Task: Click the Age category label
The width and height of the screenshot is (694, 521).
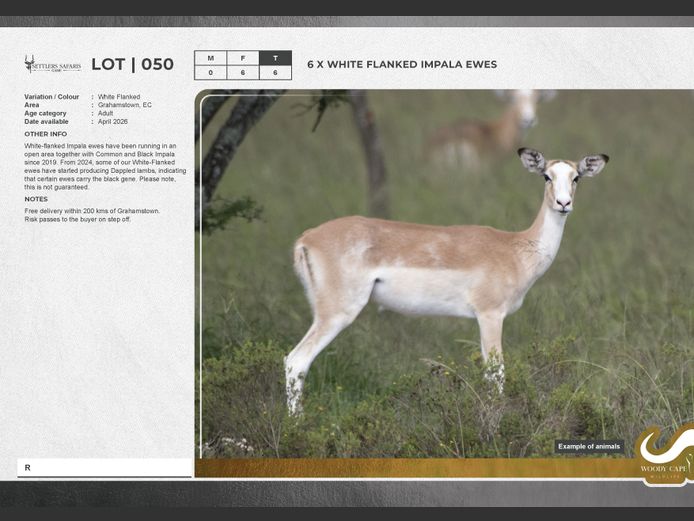Action: [x=45, y=113]
